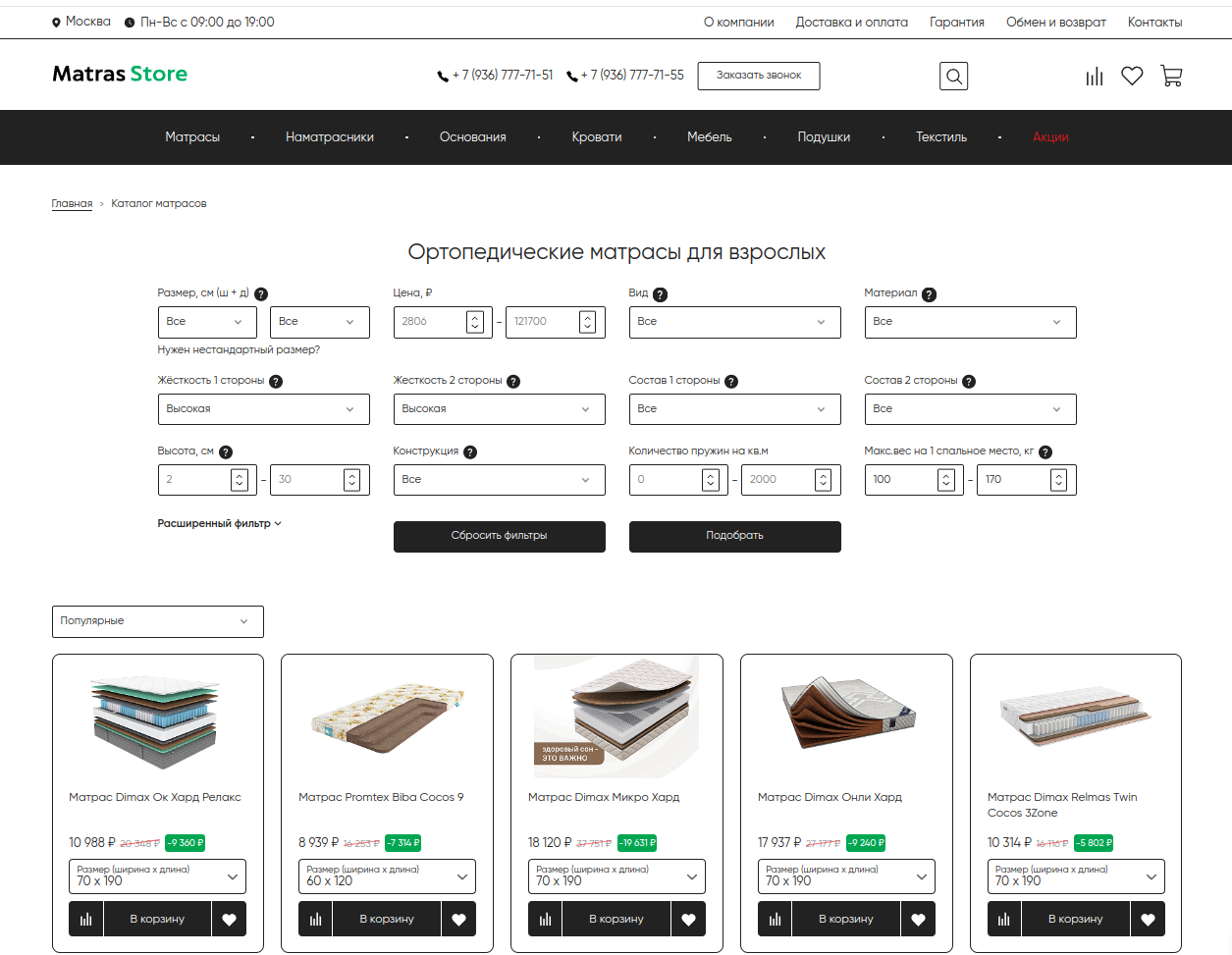Open Кровати menu category
The height and width of the screenshot is (955, 1232).
(597, 137)
